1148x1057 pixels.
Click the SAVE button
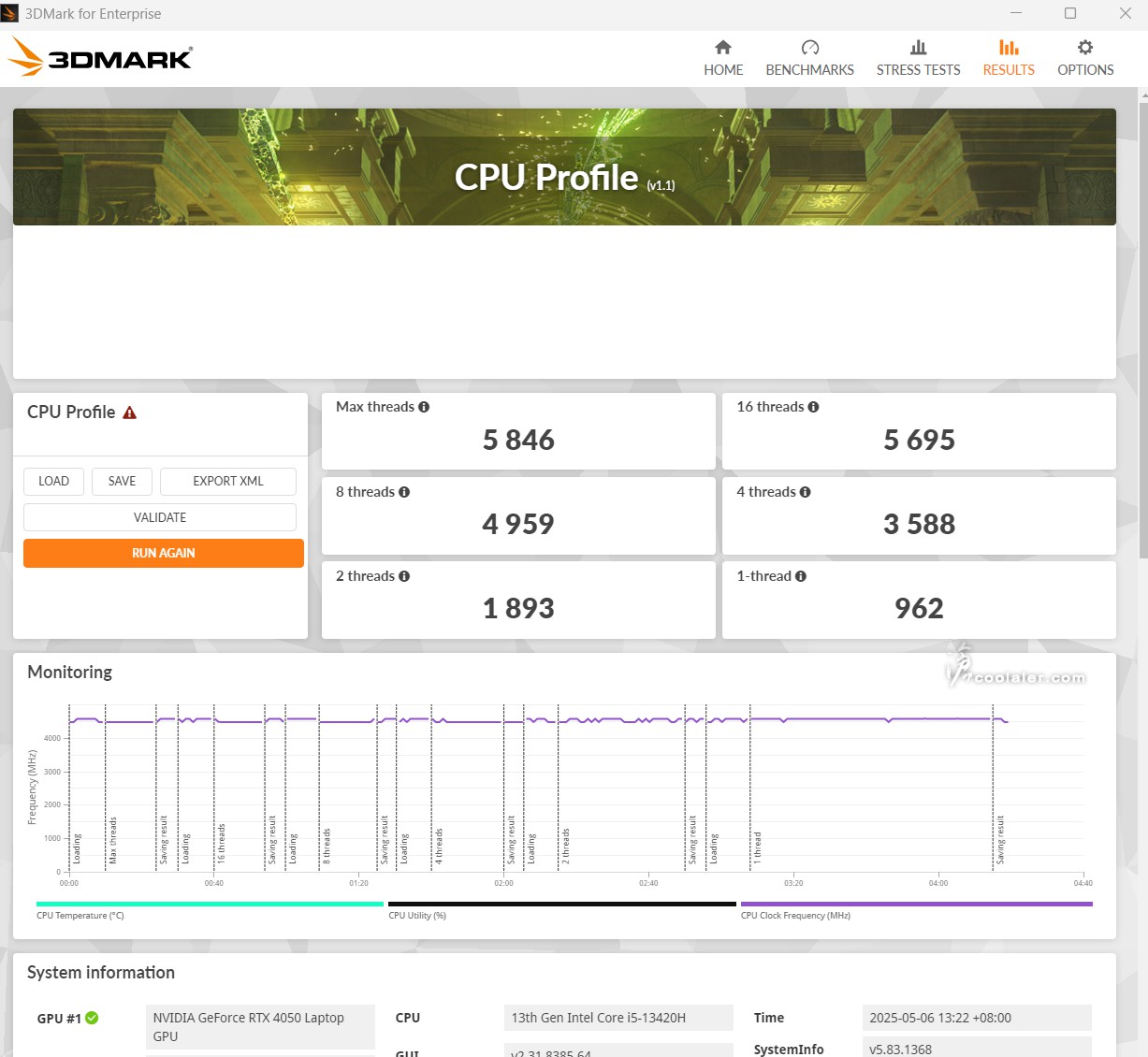(122, 481)
